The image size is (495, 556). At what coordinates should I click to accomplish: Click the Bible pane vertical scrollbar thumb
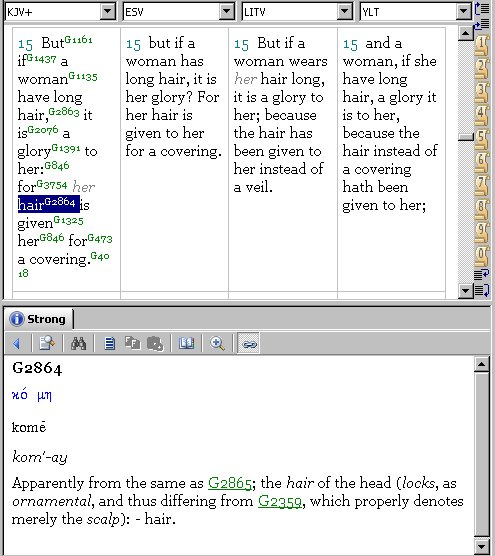(466, 137)
